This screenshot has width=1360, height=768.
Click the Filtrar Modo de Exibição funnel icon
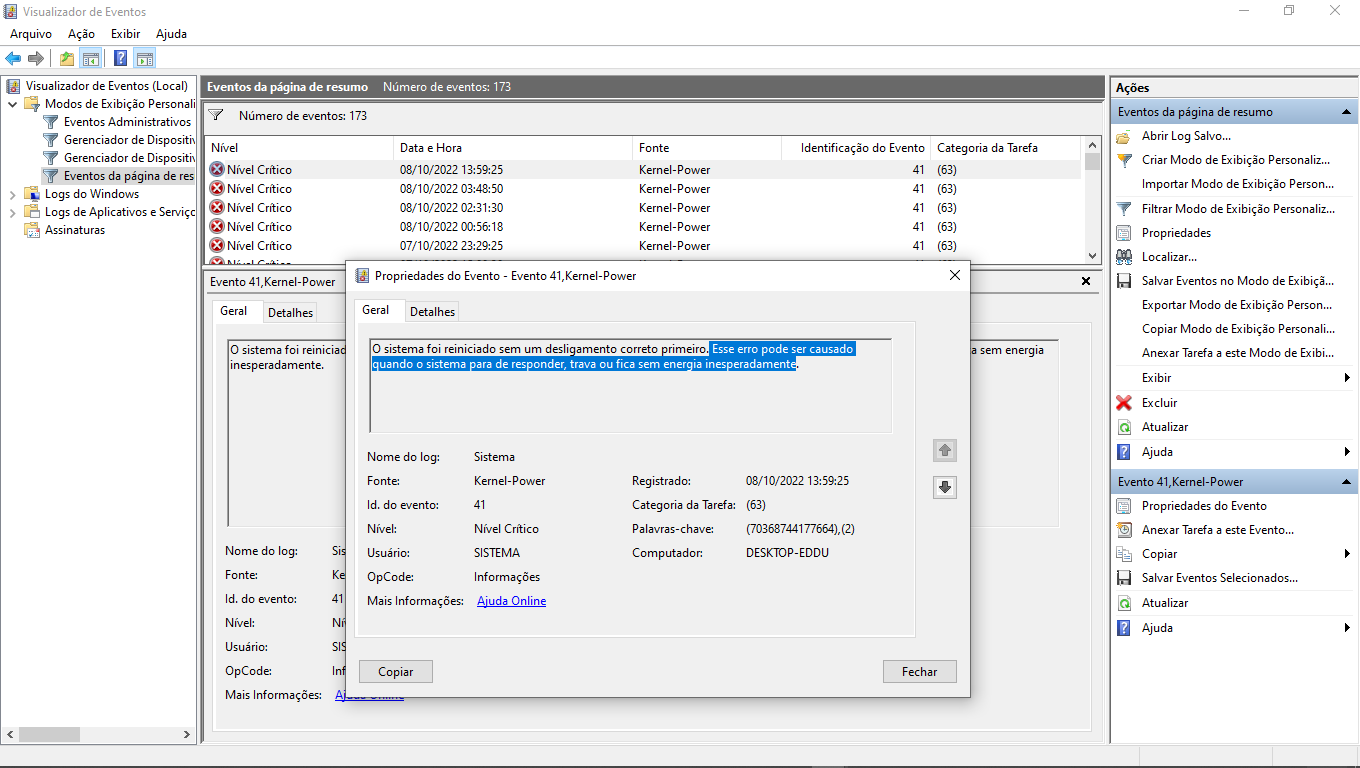click(1124, 209)
